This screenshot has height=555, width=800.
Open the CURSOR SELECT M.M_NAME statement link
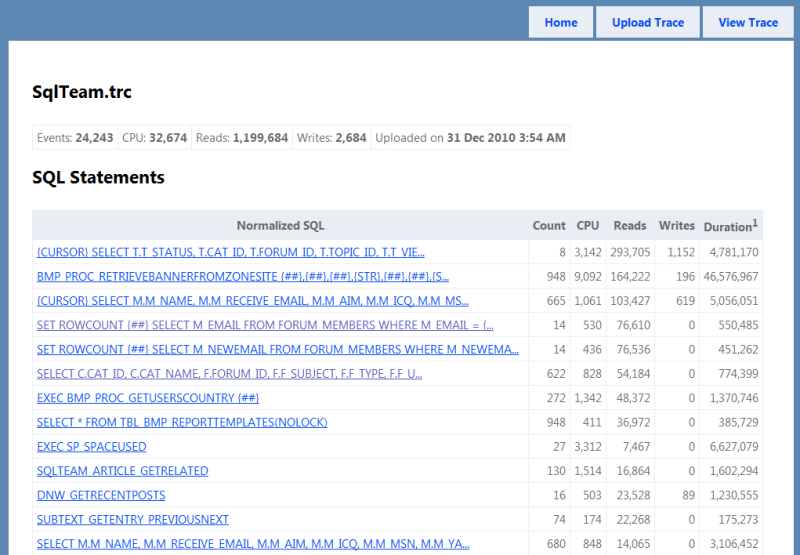coord(253,301)
